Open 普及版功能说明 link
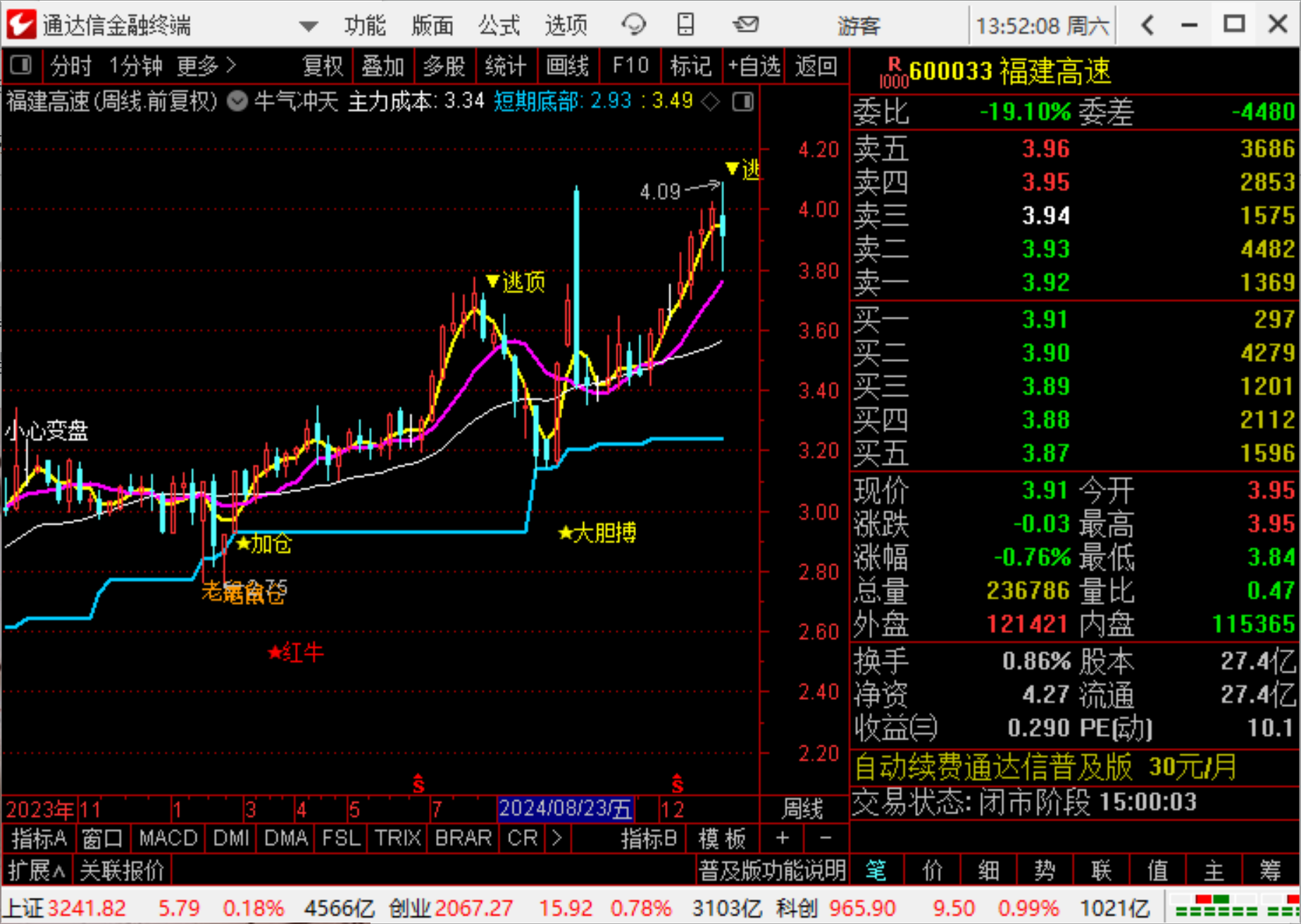 point(771,871)
